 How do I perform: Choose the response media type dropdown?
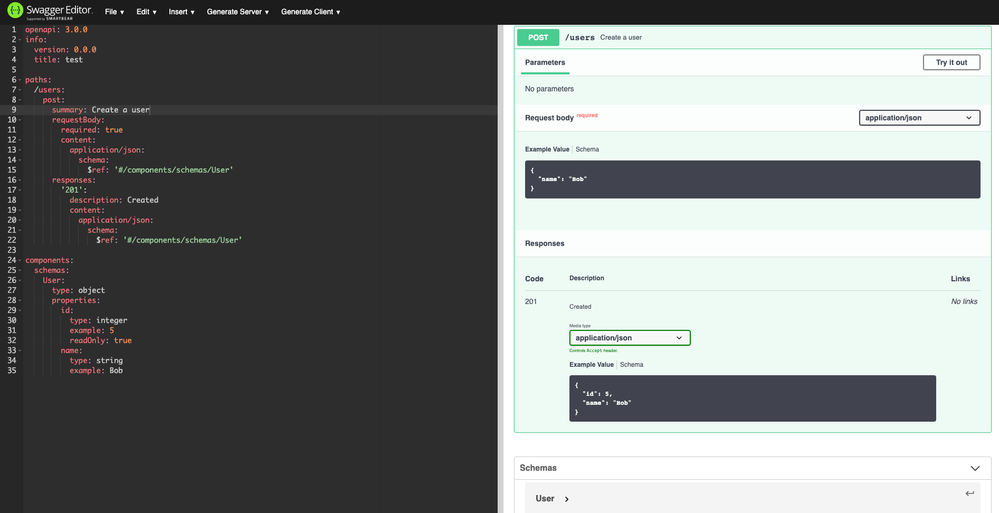tap(630, 338)
